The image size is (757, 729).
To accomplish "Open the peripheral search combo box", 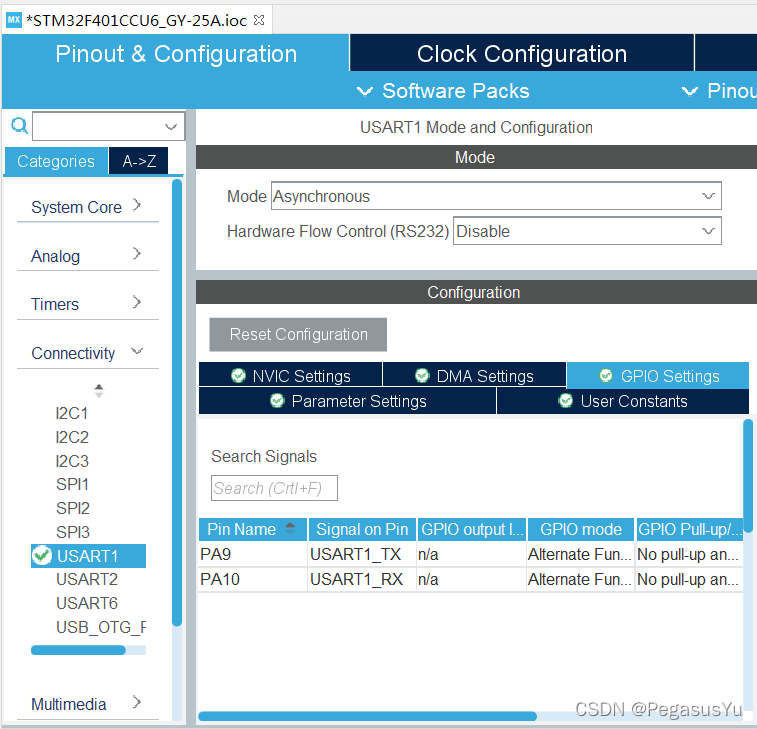I will click(108, 126).
